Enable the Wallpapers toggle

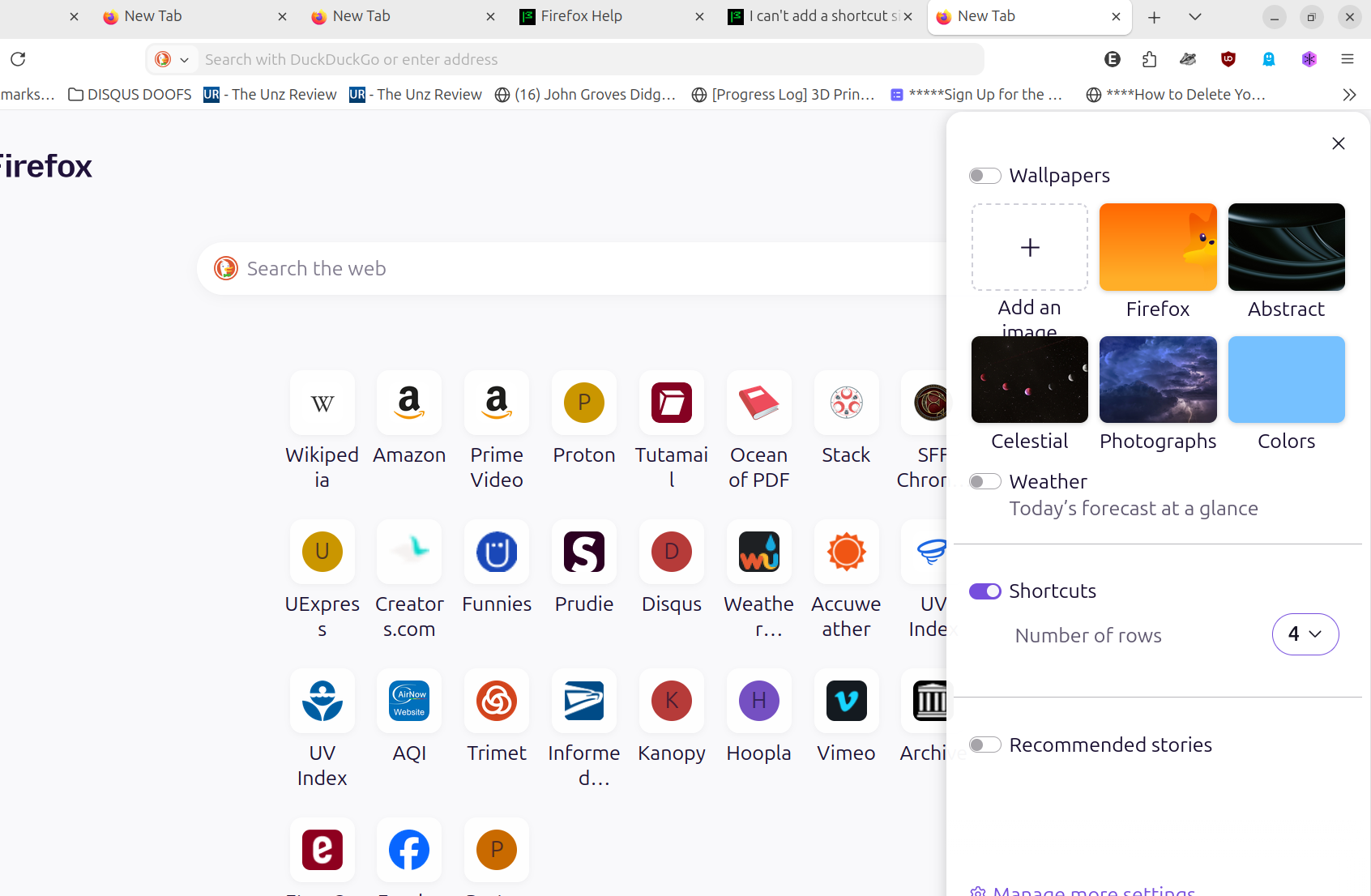pos(985,176)
